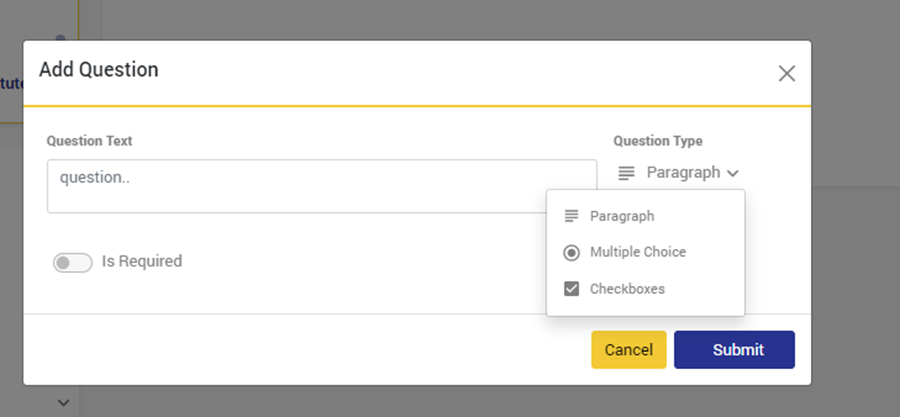This screenshot has width=900, height=417.
Task: Choose the Paragraph option from the list
Action: pos(622,216)
